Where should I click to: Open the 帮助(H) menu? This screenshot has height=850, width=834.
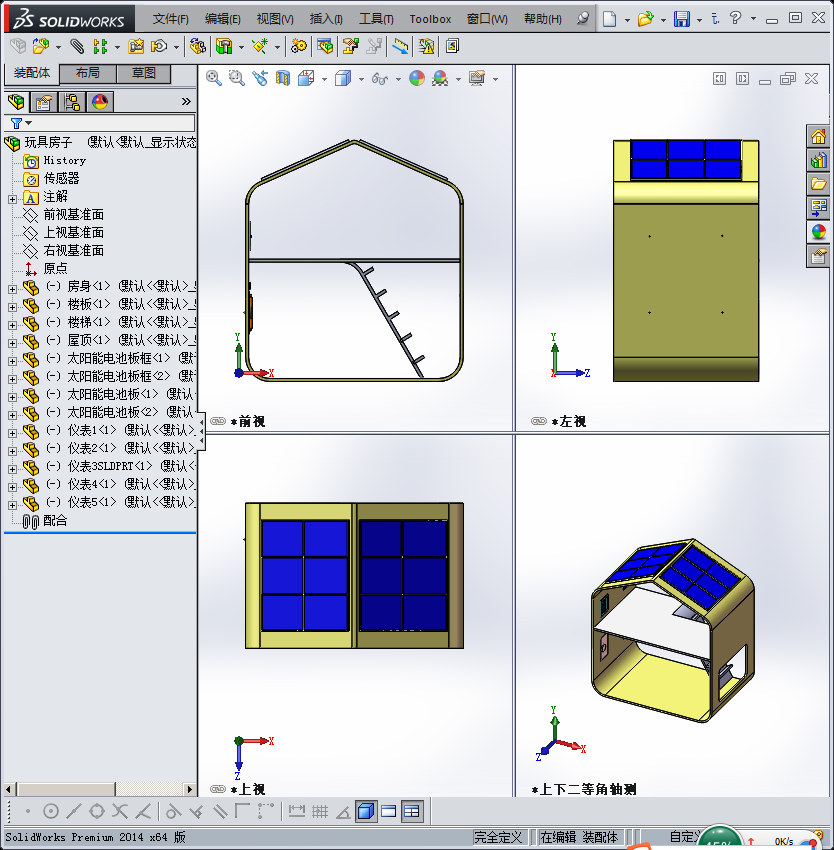pos(542,19)
